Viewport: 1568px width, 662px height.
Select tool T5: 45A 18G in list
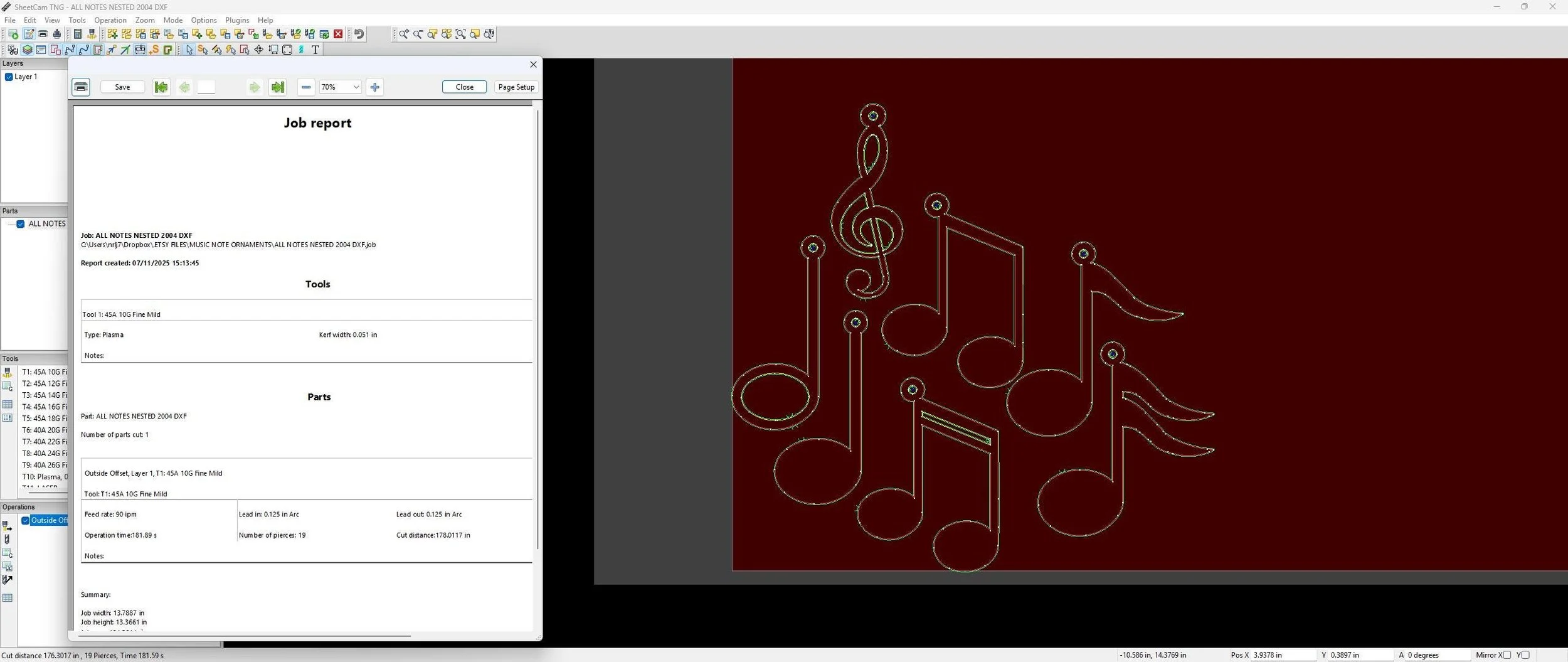point(45,419)
